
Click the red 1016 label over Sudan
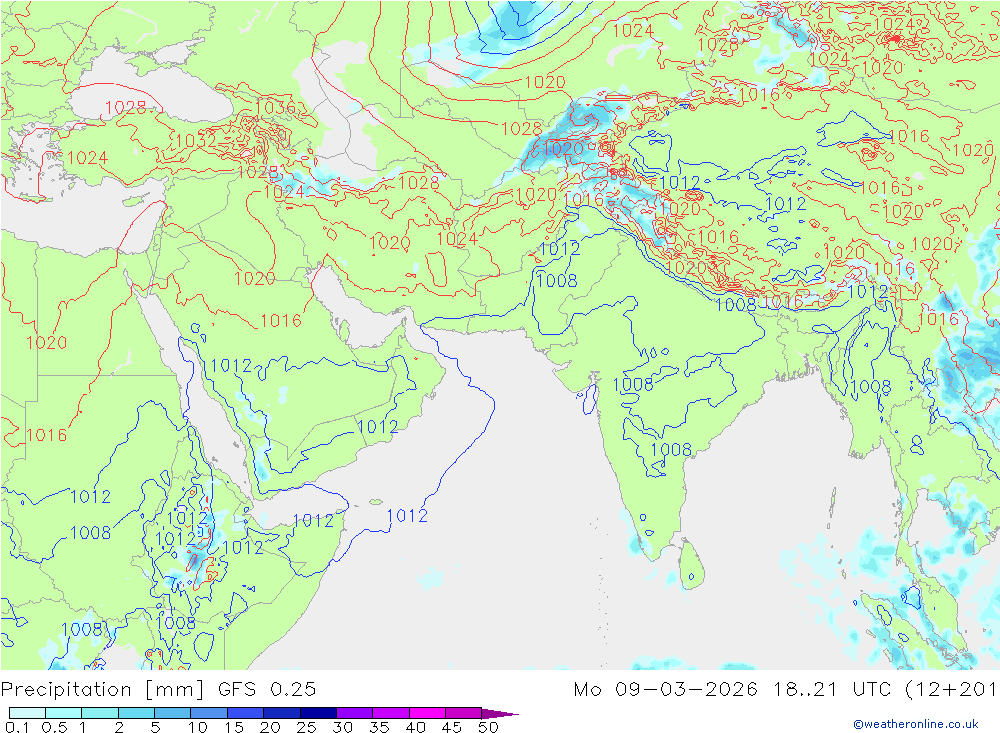[x=47, y=435]
